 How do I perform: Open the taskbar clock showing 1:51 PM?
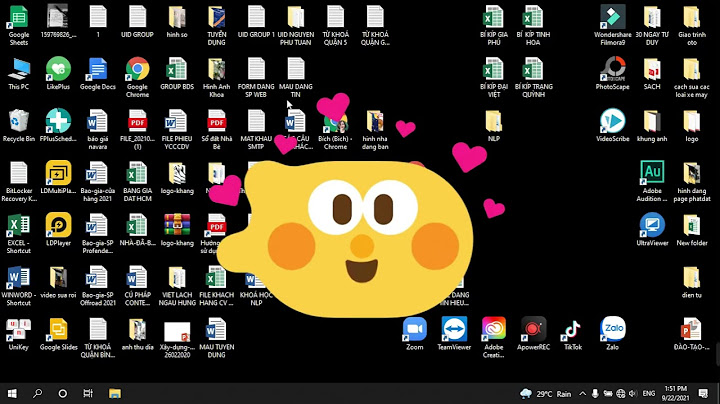(x=675, y=393)
